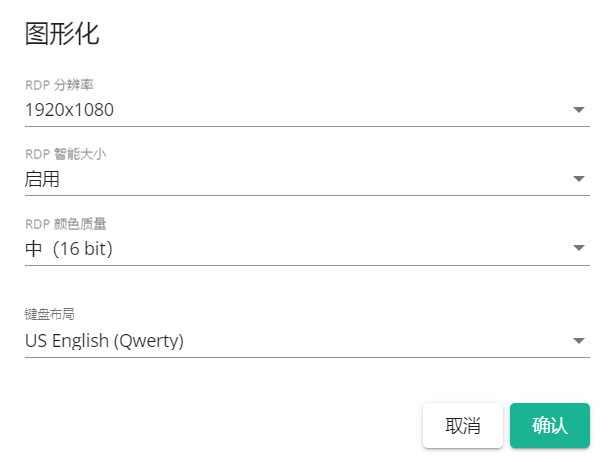The height and width of the screenshot is (462, 612).
Task: Click the RDP 智能大小 field label
Action: click(65, 154)
